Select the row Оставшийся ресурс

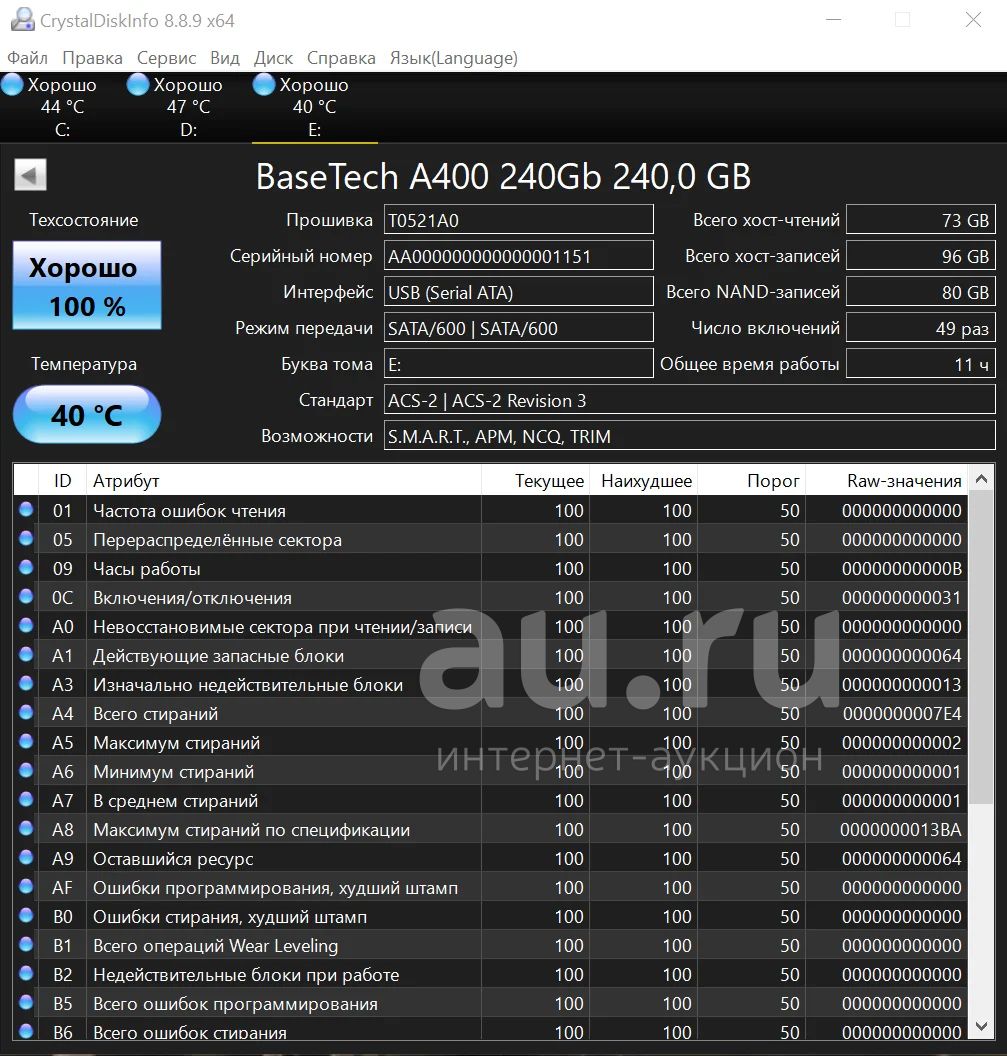(x=490, y=859)
